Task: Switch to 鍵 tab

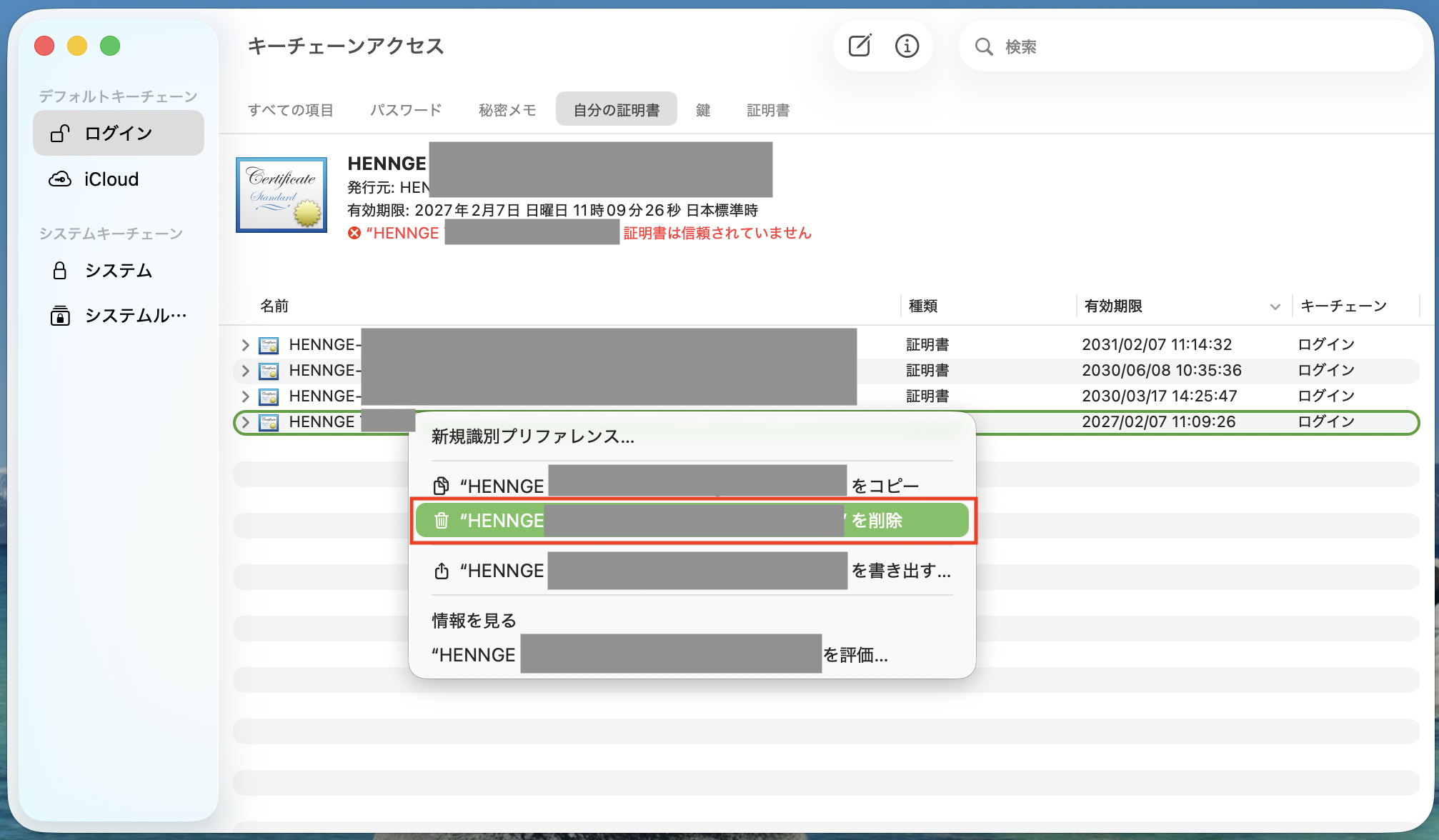Action: [703, 110]
